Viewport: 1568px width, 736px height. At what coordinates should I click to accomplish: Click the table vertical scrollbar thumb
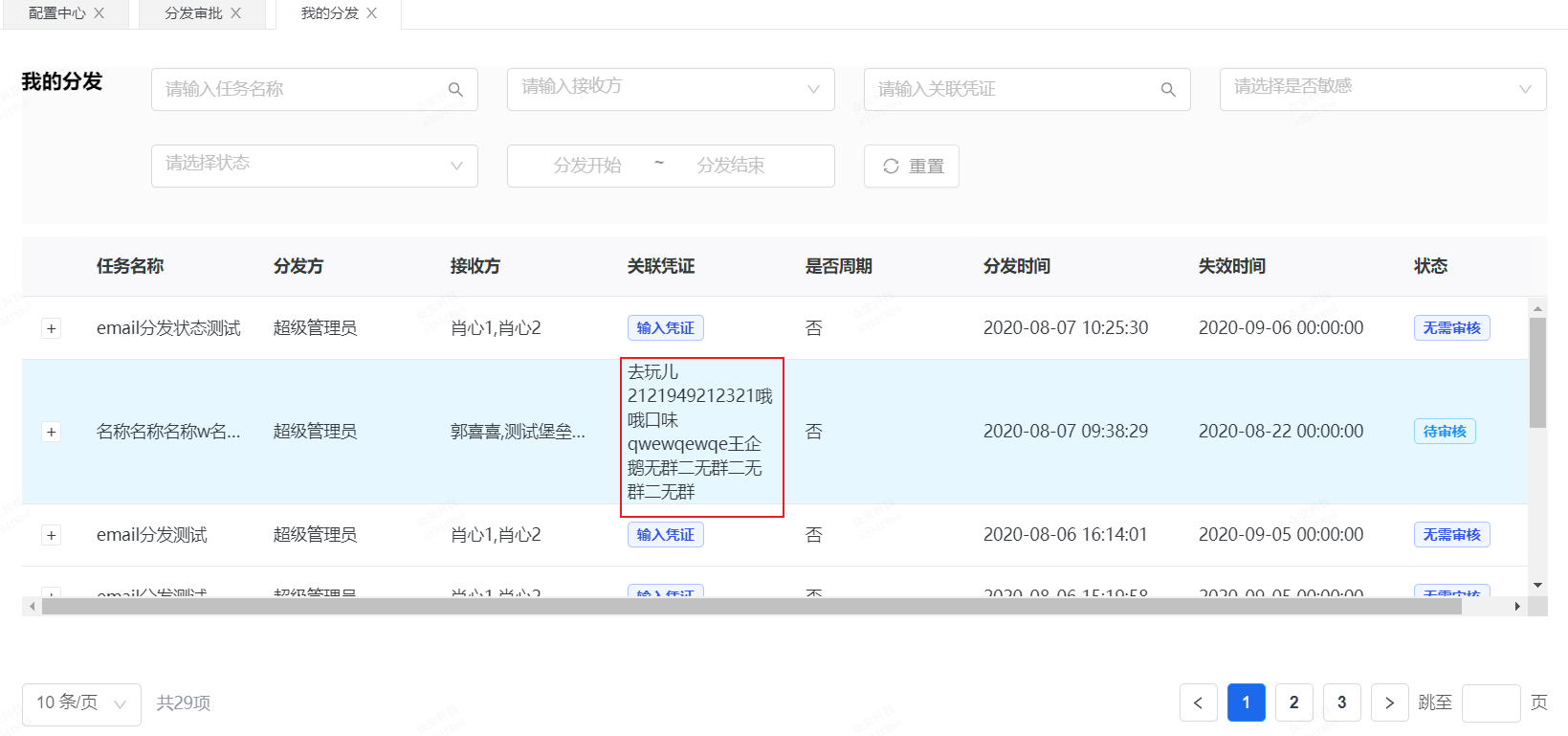click(1537, 372)
